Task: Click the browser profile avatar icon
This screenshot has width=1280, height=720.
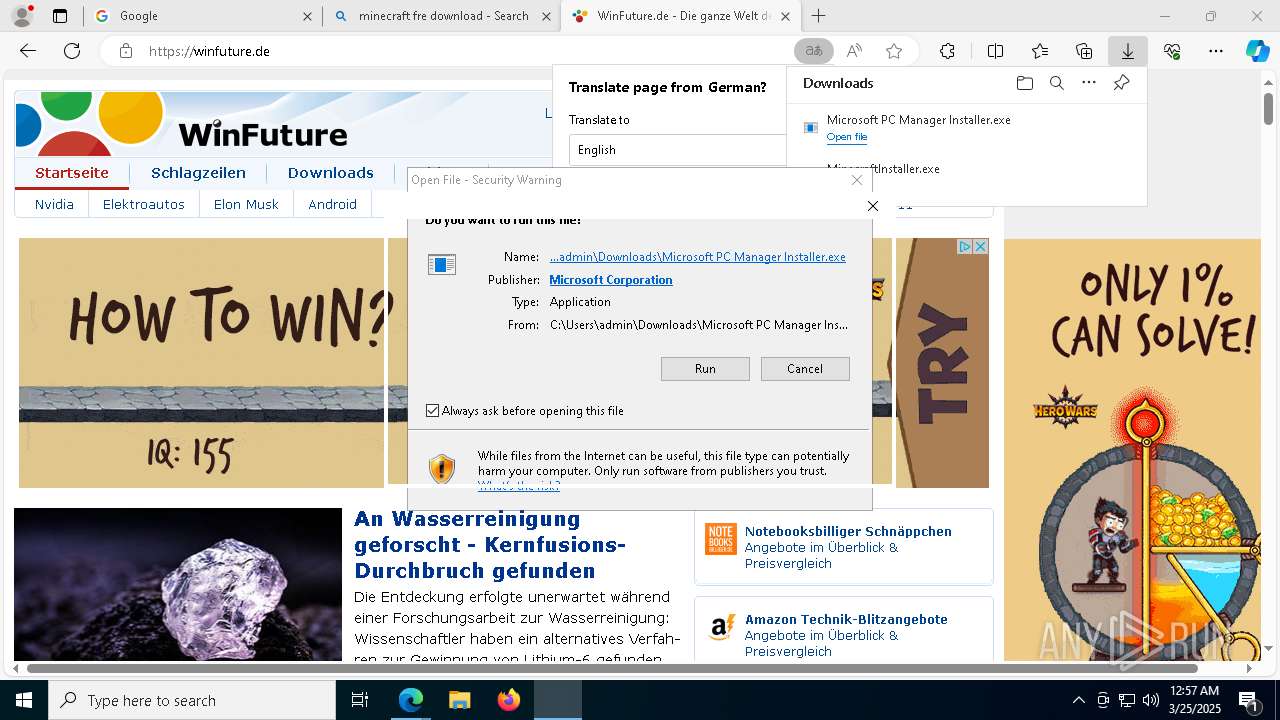Action: pos(22,16)
